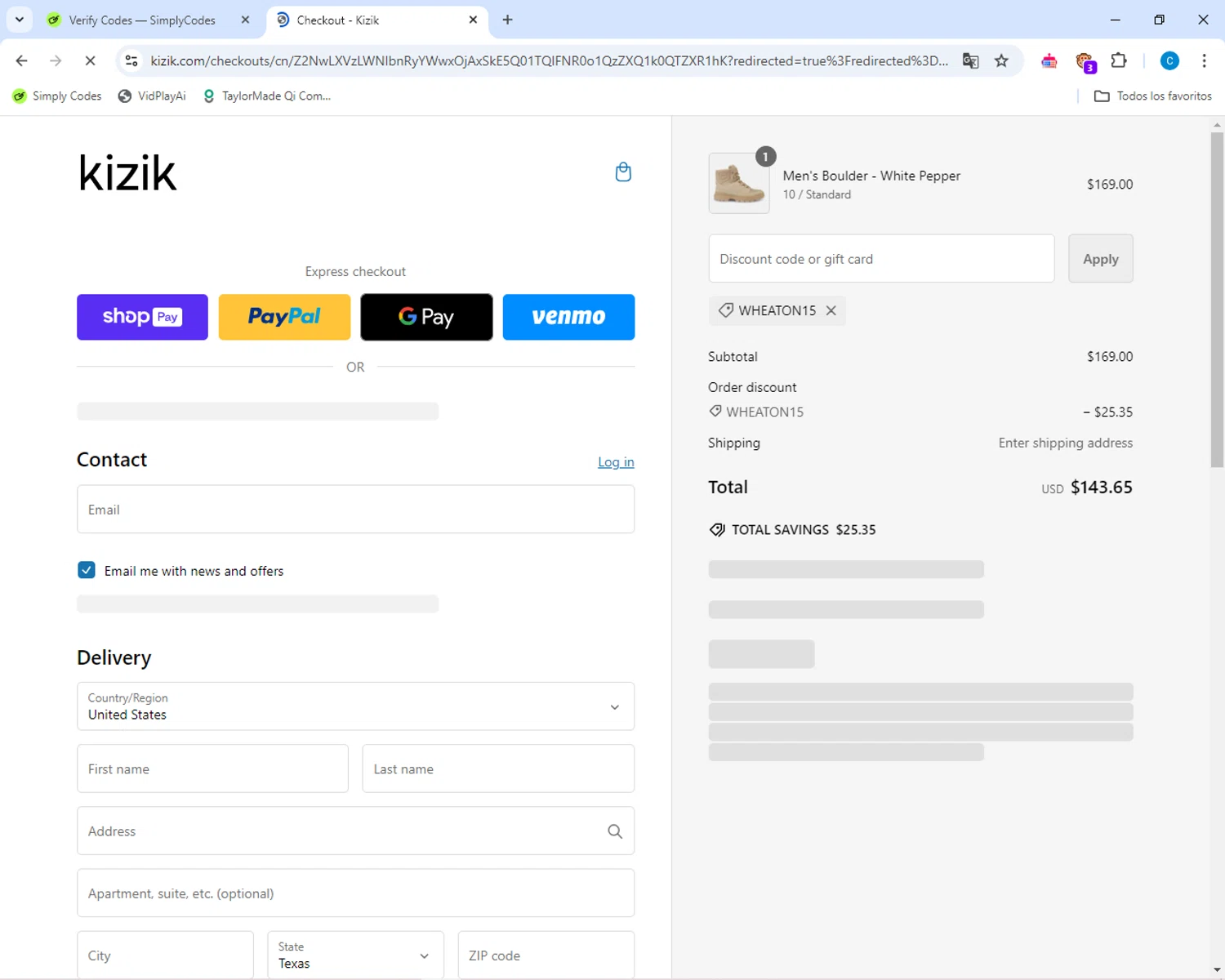Screen dimensions: 1225x980
Task: Click the City field
Action: point(165,955)
